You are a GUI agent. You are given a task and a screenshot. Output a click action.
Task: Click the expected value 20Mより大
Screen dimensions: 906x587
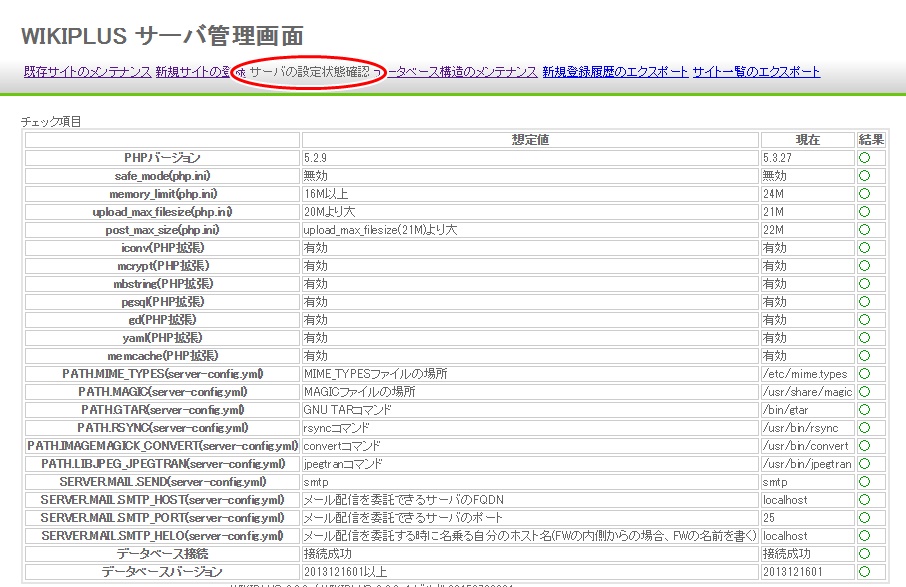pyautogui.click(x=329, y=211)
